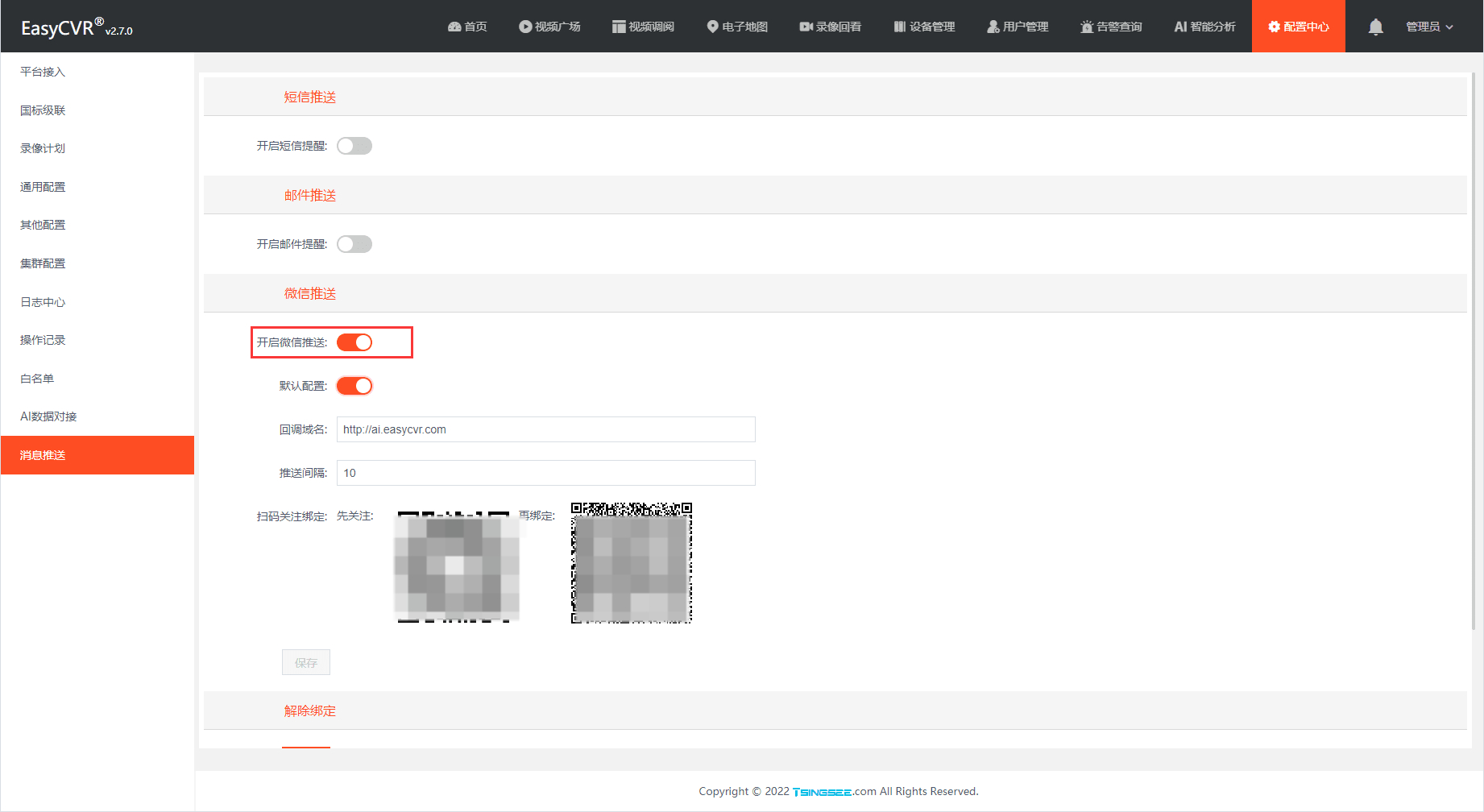The width and height of the screenshot is (1484, 812).
Task: Enable the 开启短信提醒 switch
Action: coord(354,146)
